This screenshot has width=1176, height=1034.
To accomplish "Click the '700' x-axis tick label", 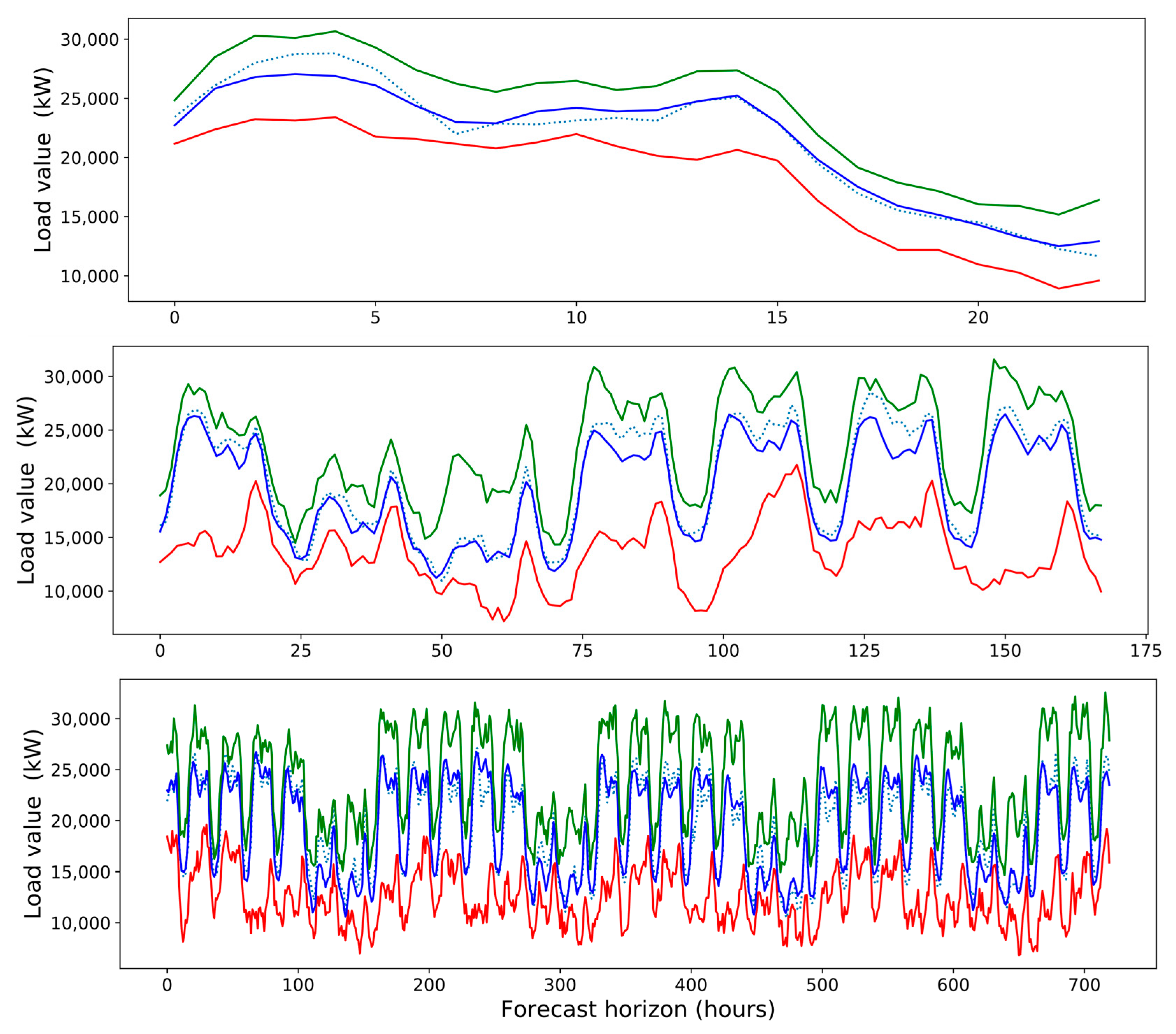I will click(x=1084, y=985).
